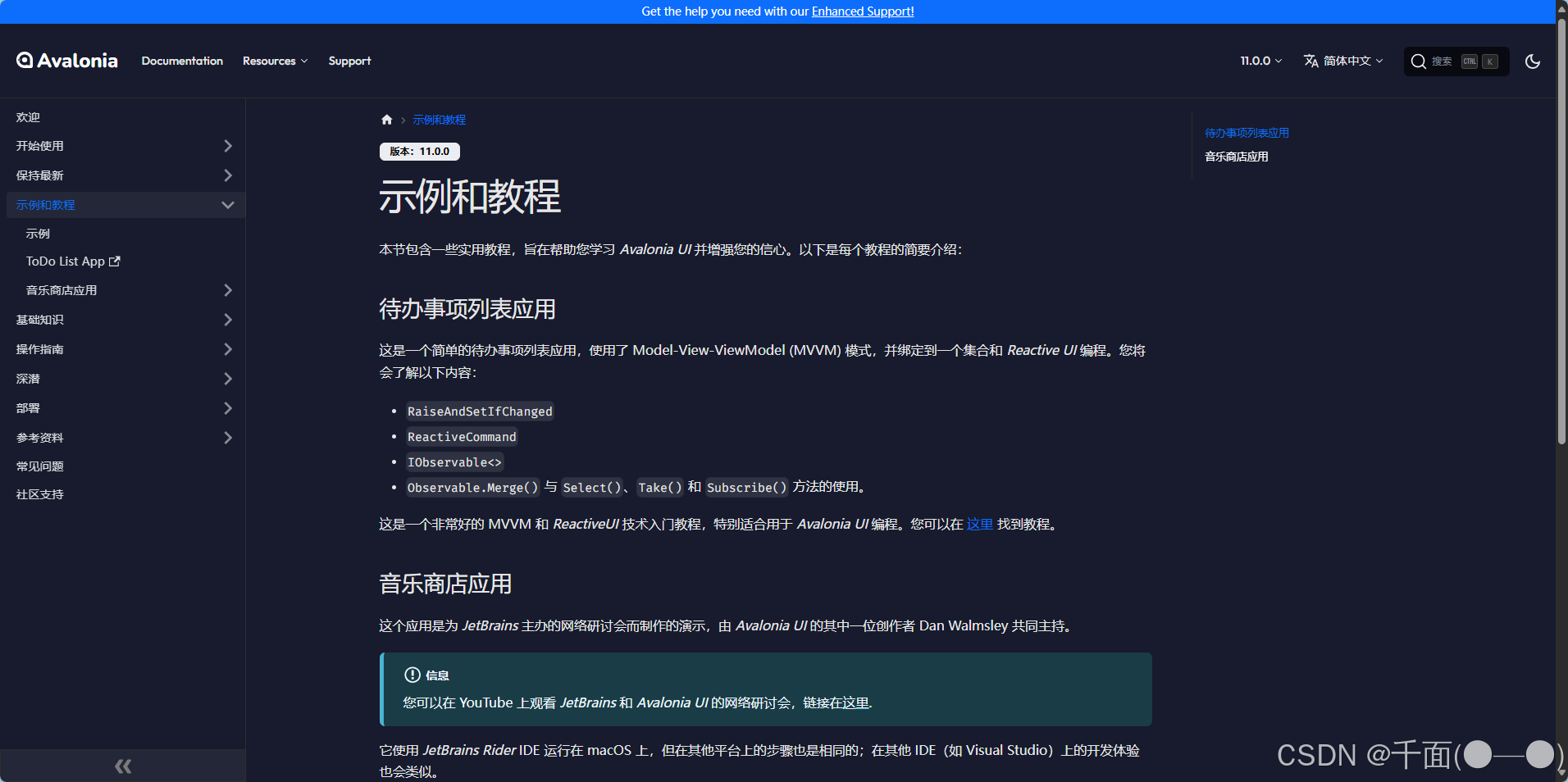Open the Resources dropdown menu

pyautogui.click(x=275, y=61)
